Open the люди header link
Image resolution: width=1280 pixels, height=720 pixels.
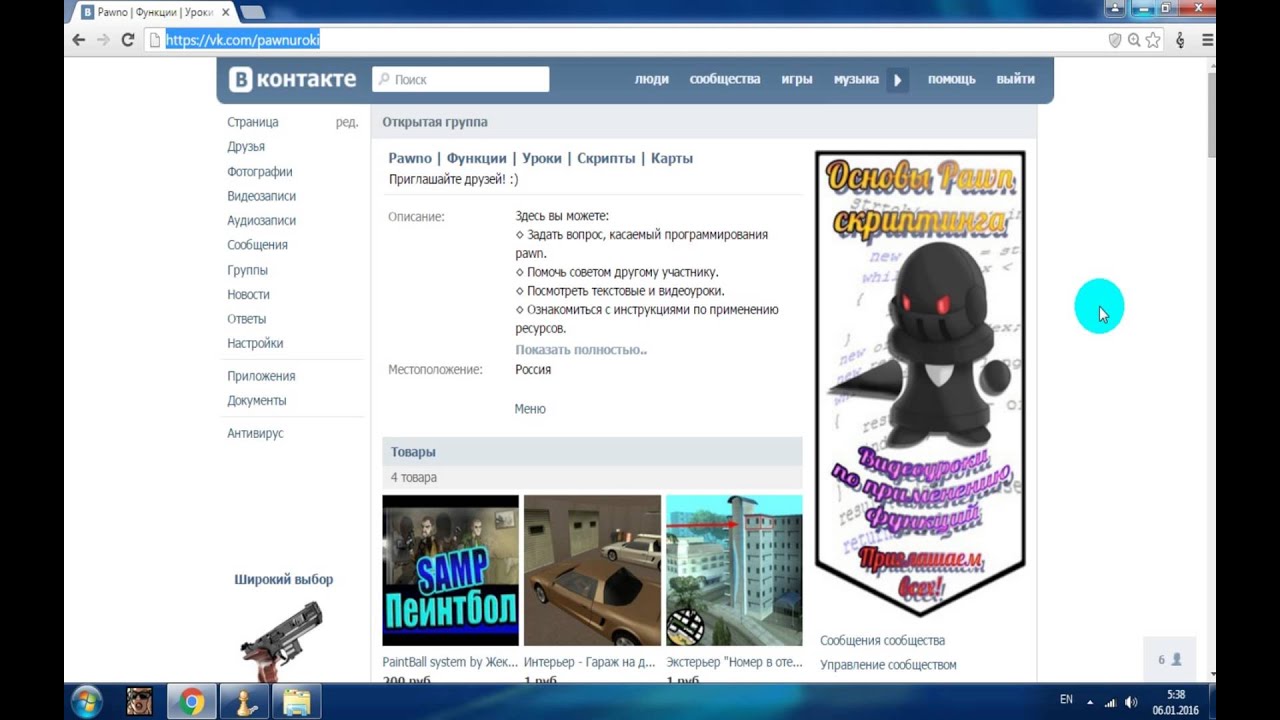(651, 79)
